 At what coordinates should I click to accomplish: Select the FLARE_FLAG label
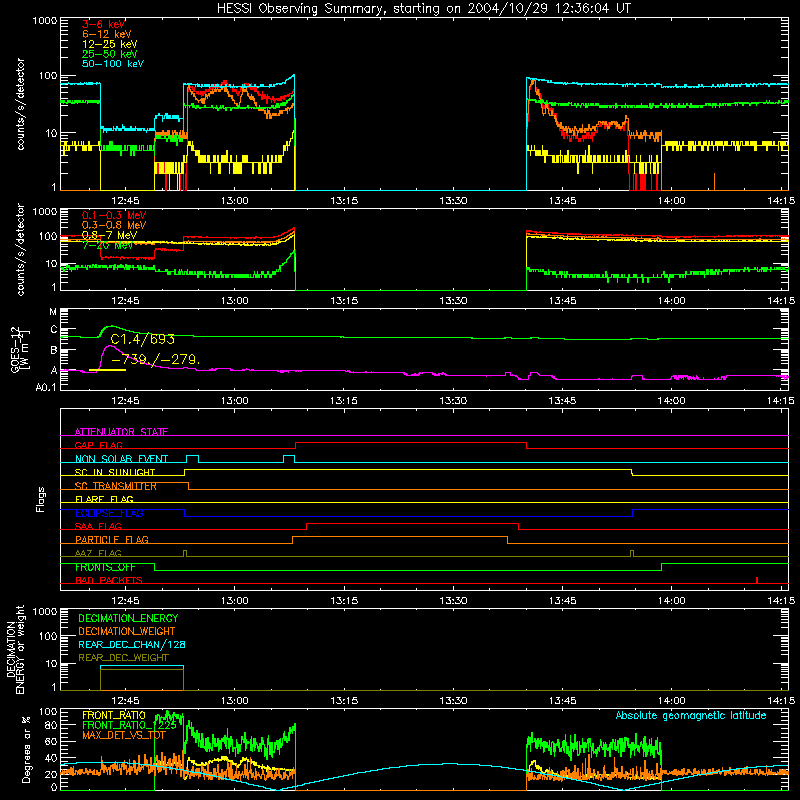click(104, 499)
